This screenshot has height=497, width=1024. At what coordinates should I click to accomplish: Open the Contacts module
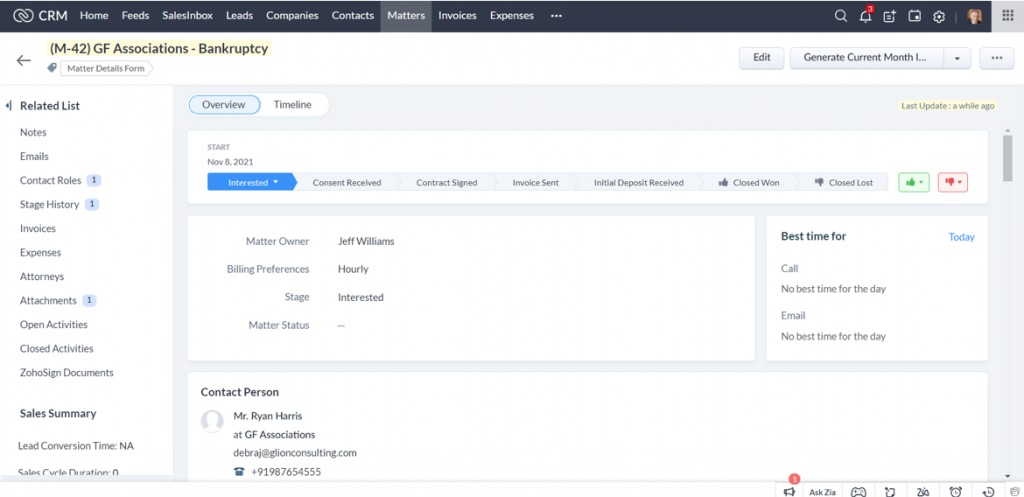[353, 16]
